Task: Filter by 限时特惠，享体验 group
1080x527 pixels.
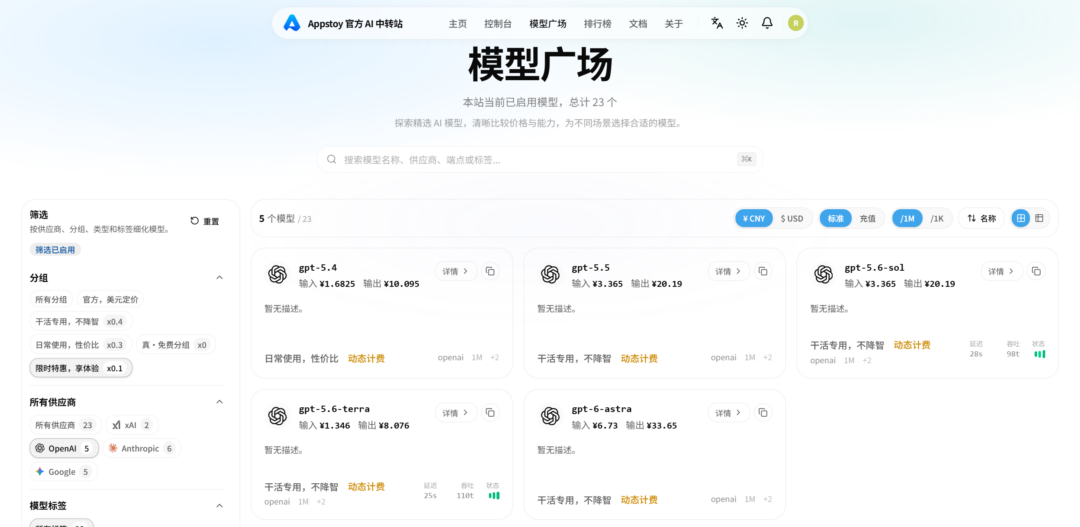Action: pos(81,368)
